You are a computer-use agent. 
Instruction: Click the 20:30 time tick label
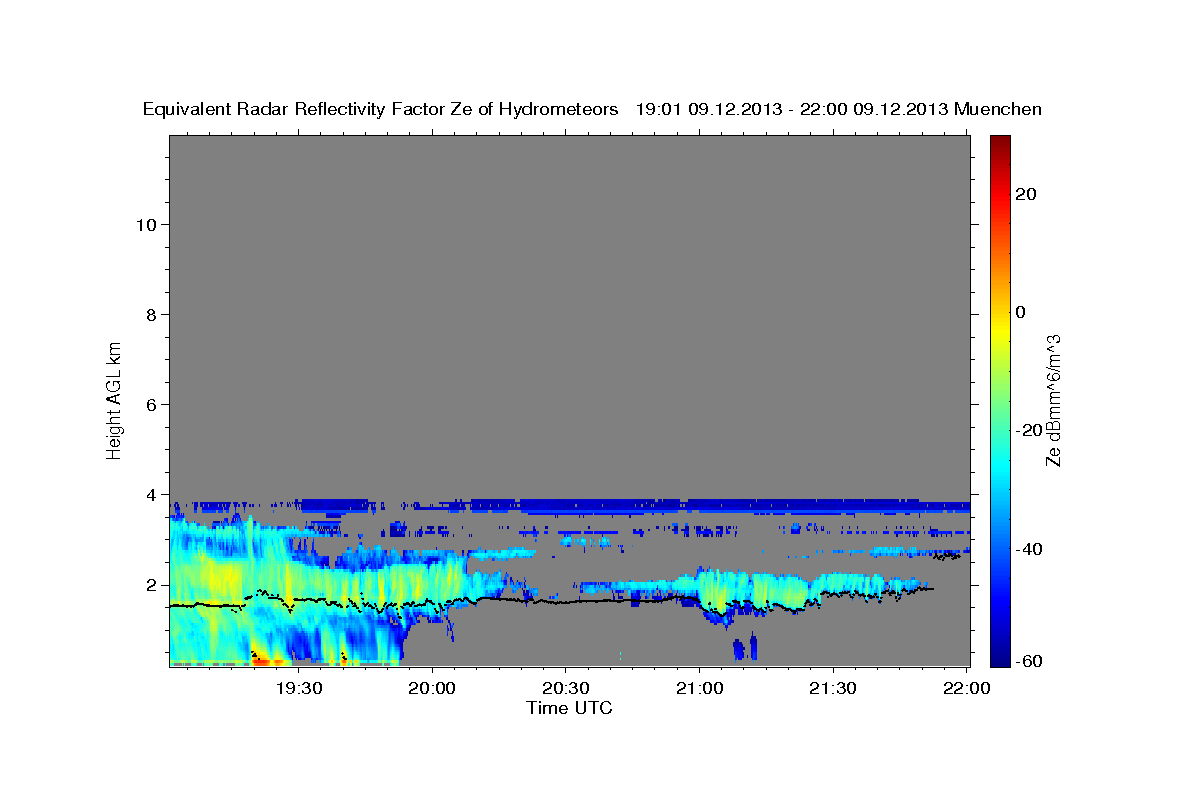point(565,688)
